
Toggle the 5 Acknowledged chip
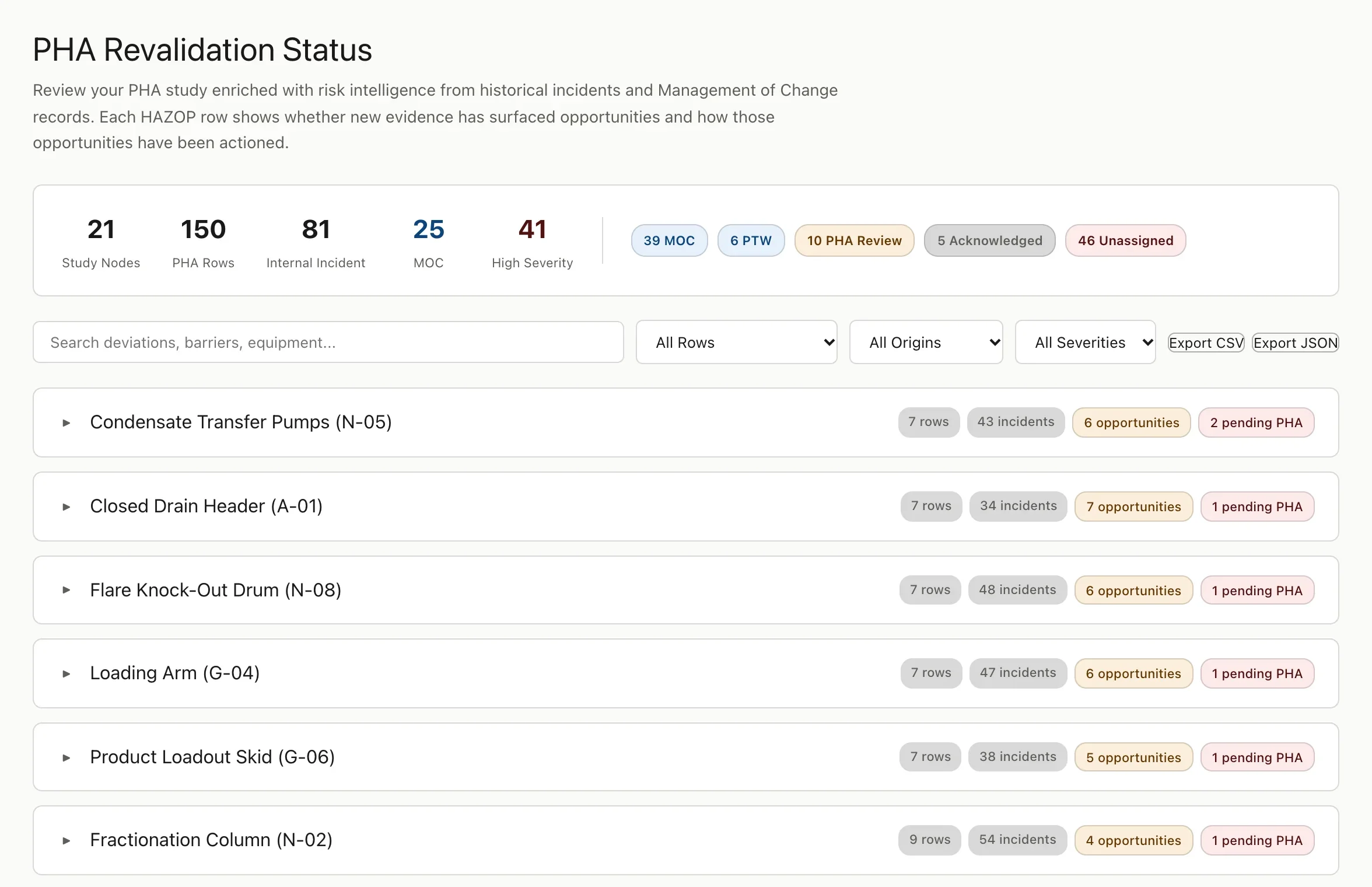tap(989, 240)
